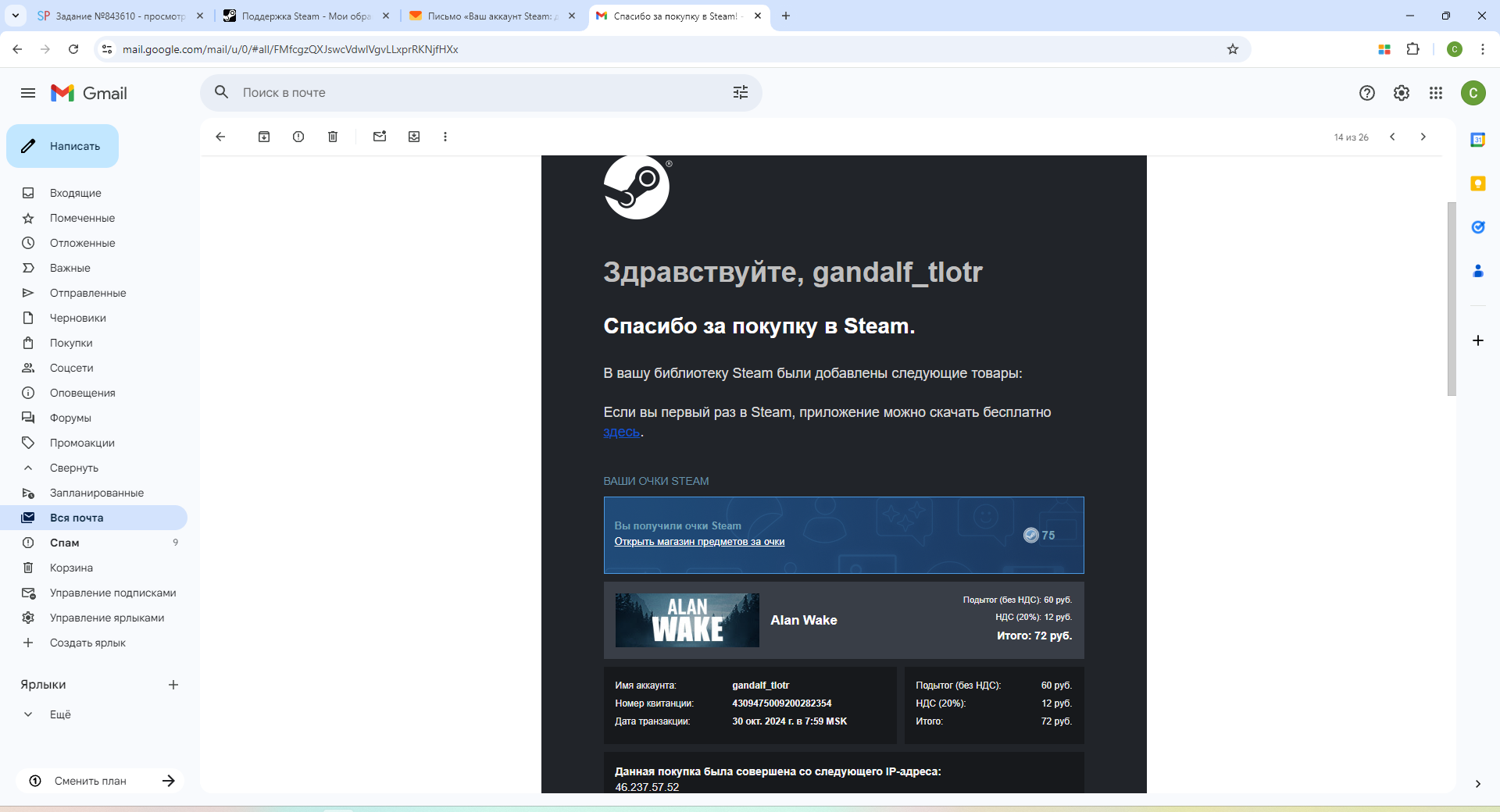Archive this email
This screenshot has height=812, width=1500.
coord(264,137)
